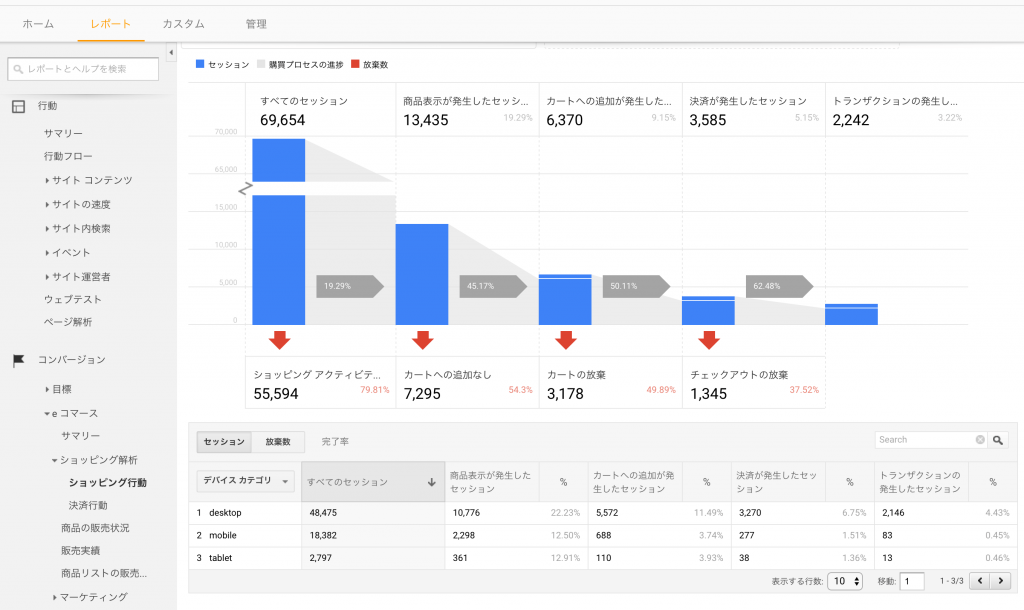This screenshot has height=610, width=1024.
Task: Open 決済行動 report in the sidebar
Action: [88, 505]
